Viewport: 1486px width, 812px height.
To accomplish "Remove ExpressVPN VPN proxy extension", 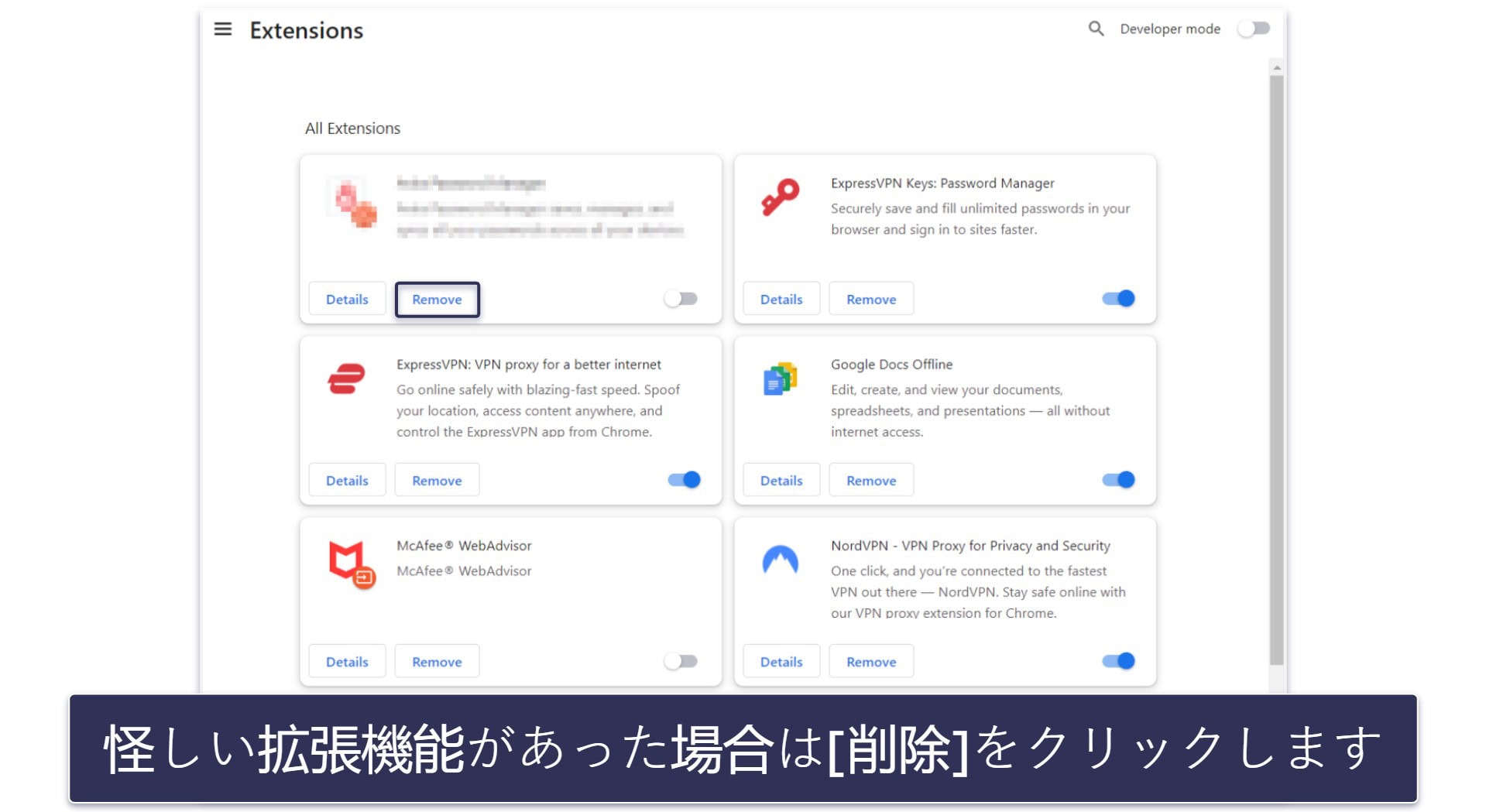I will click(437, 480).
